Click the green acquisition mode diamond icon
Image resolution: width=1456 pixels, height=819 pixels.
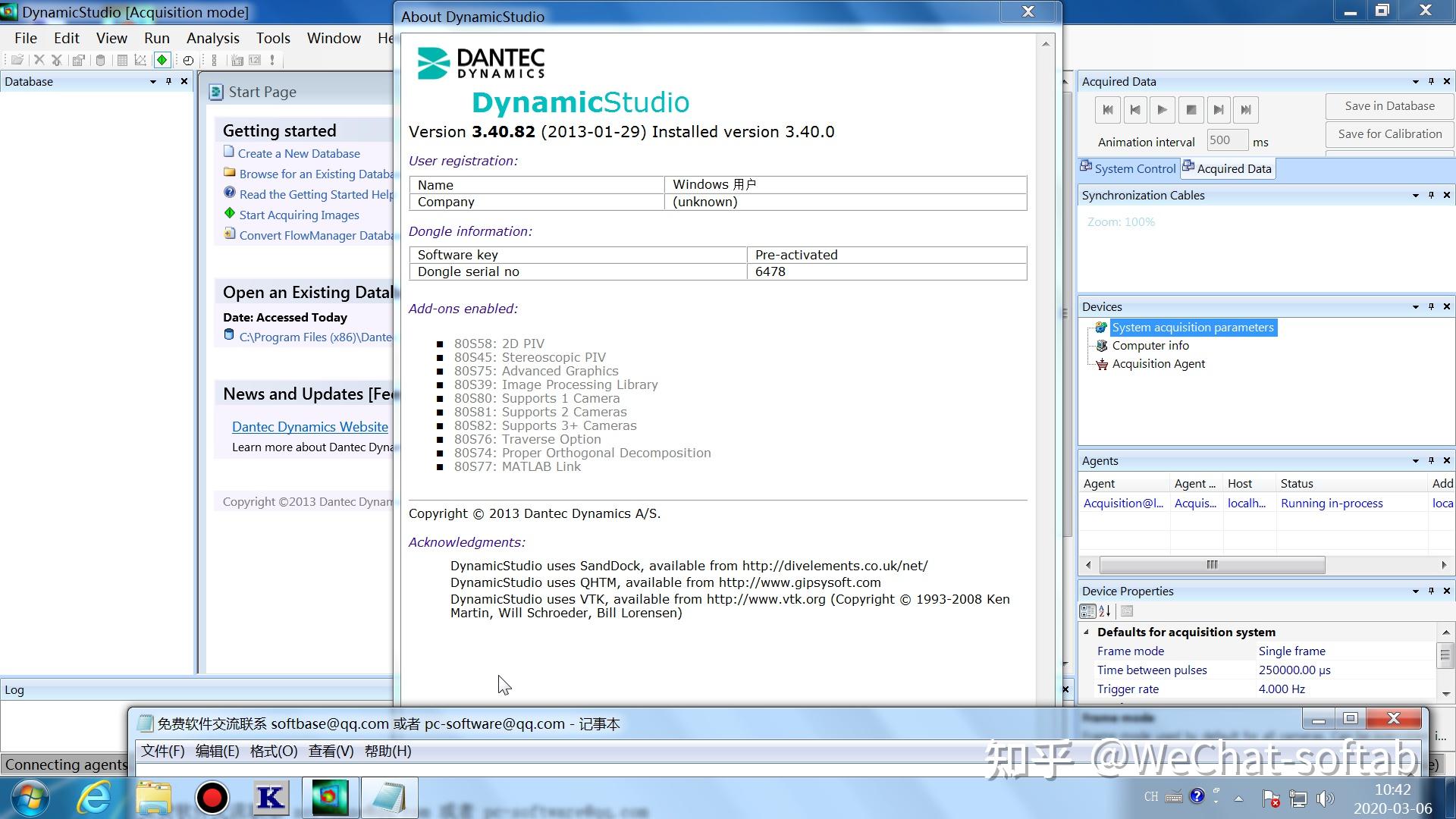tap(162, 60)
